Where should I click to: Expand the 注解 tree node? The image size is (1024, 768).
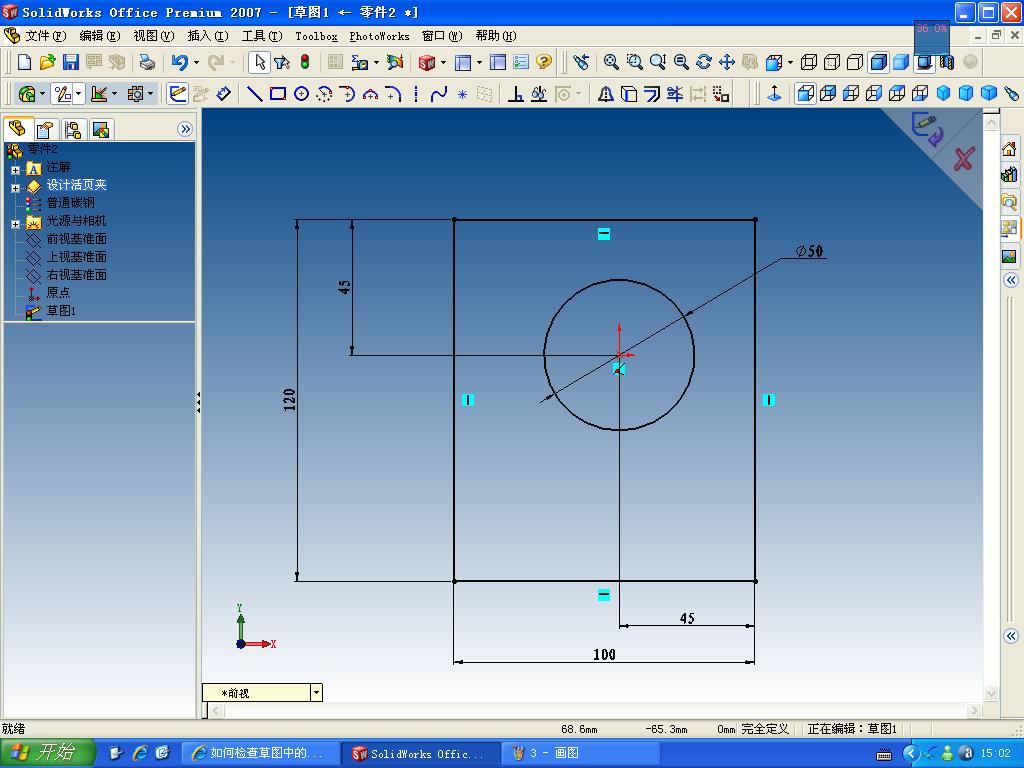coord(15,170)
